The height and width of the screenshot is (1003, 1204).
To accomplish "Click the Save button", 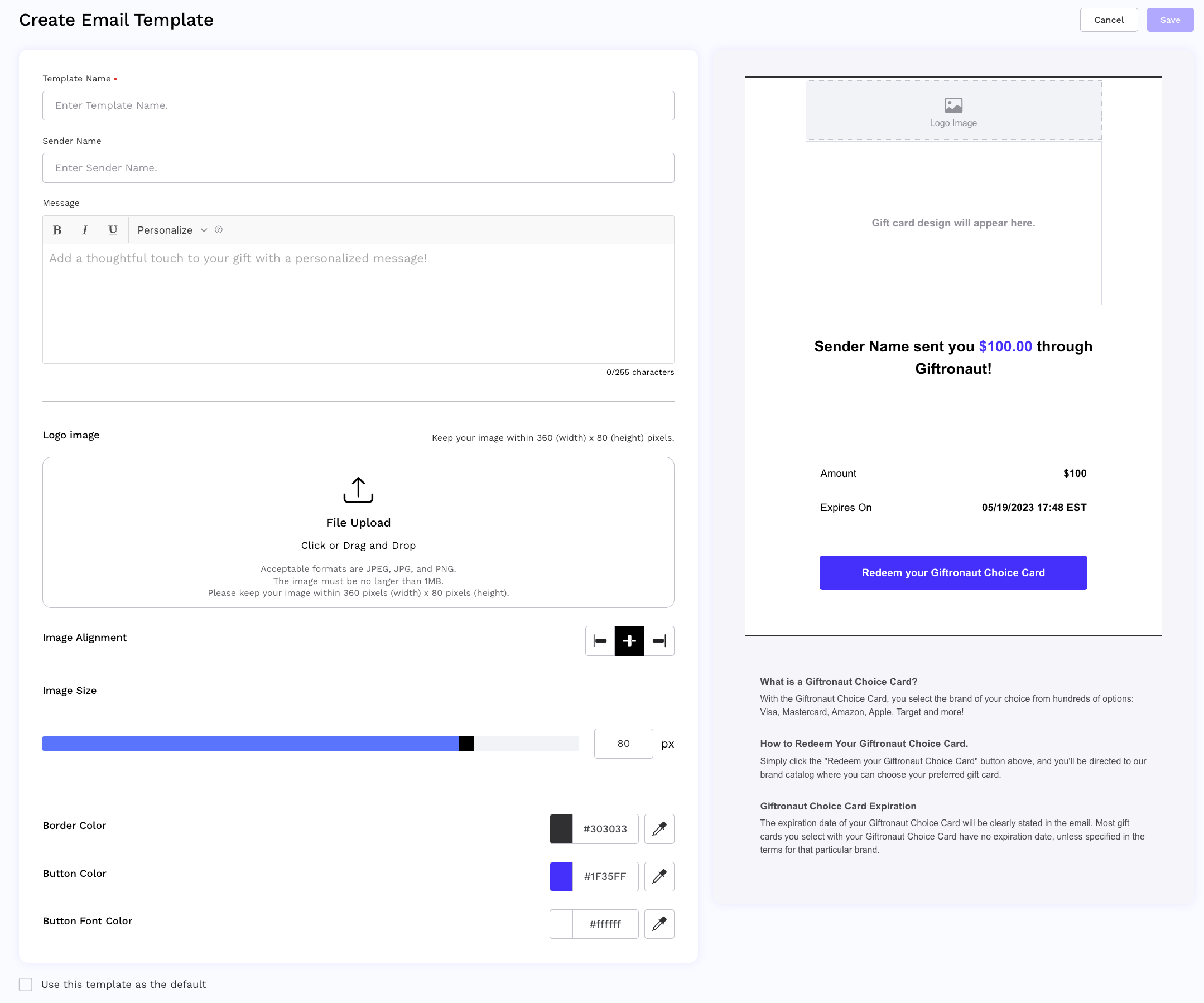I will (x=1169, y=20).
